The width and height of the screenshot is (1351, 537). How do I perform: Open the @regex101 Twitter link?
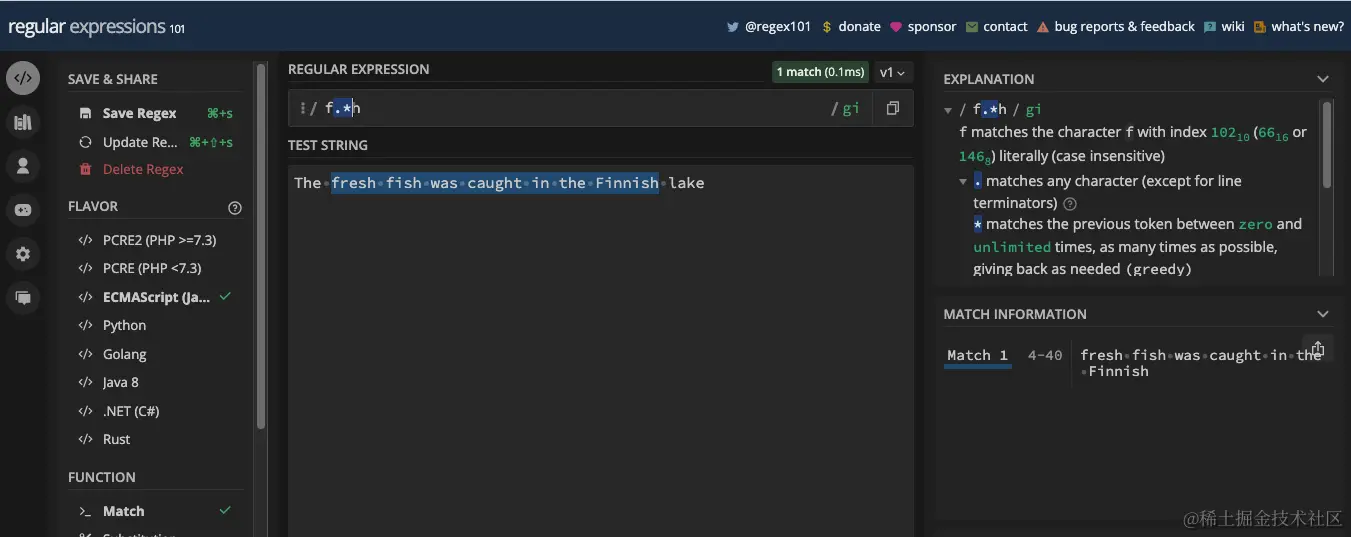769,27
